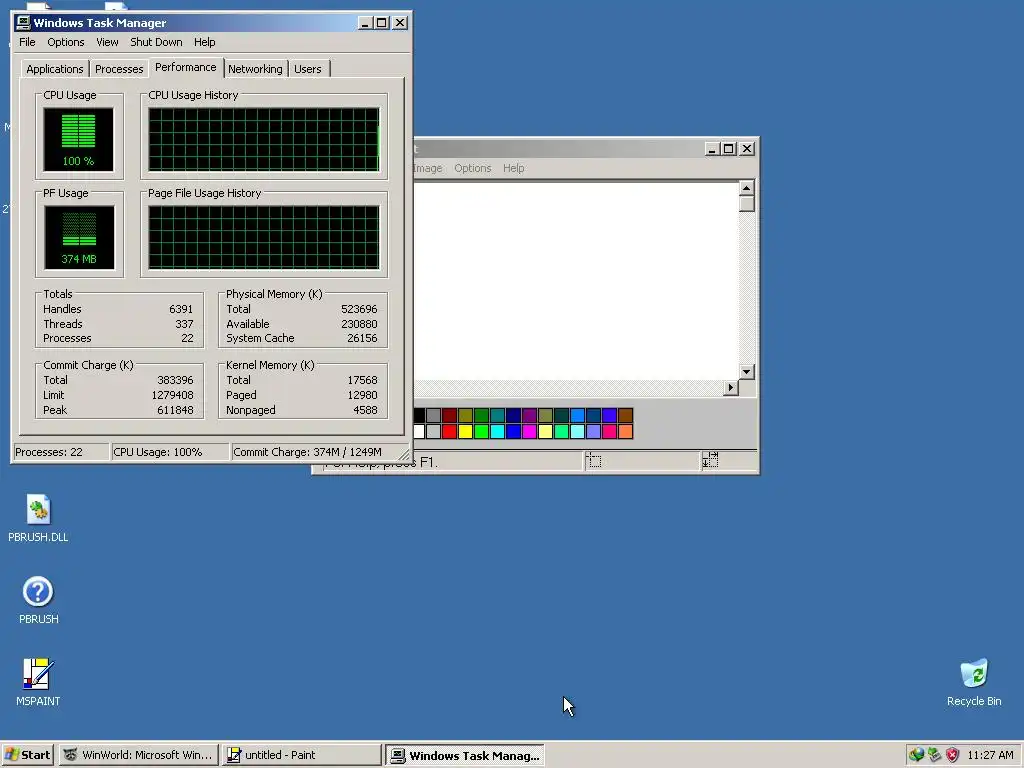Click Physical Memory Total value 523696

(x=359, y=309)
